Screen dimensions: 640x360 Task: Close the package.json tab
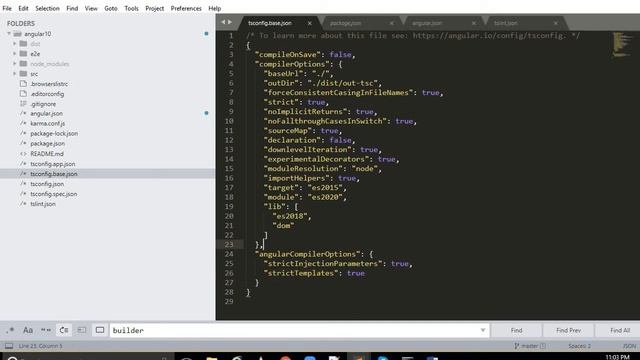(x=392, y=23)
